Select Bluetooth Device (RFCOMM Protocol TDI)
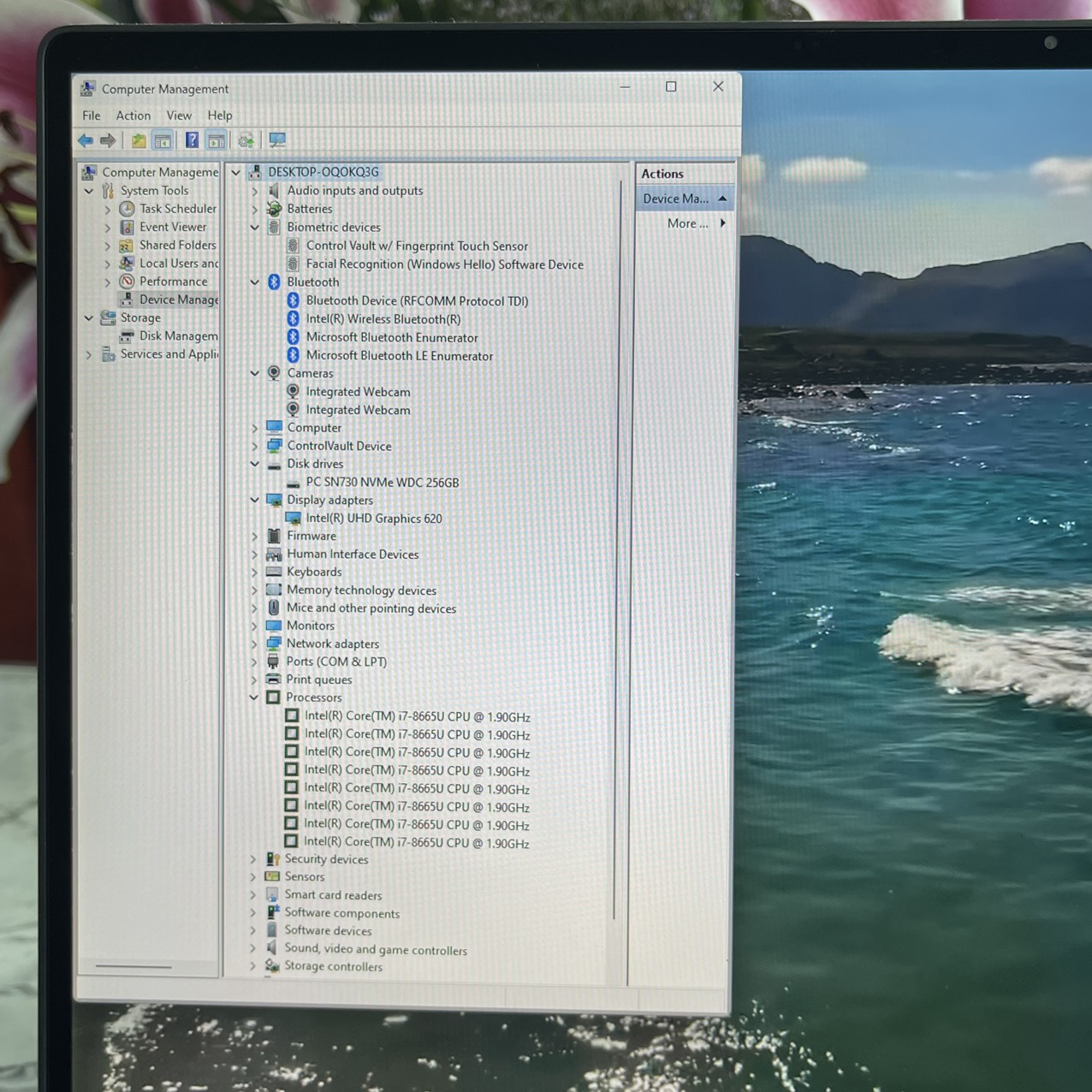Image resolution: width=1092 pixels, height=1092 pixels. click(x=417, y=301)
